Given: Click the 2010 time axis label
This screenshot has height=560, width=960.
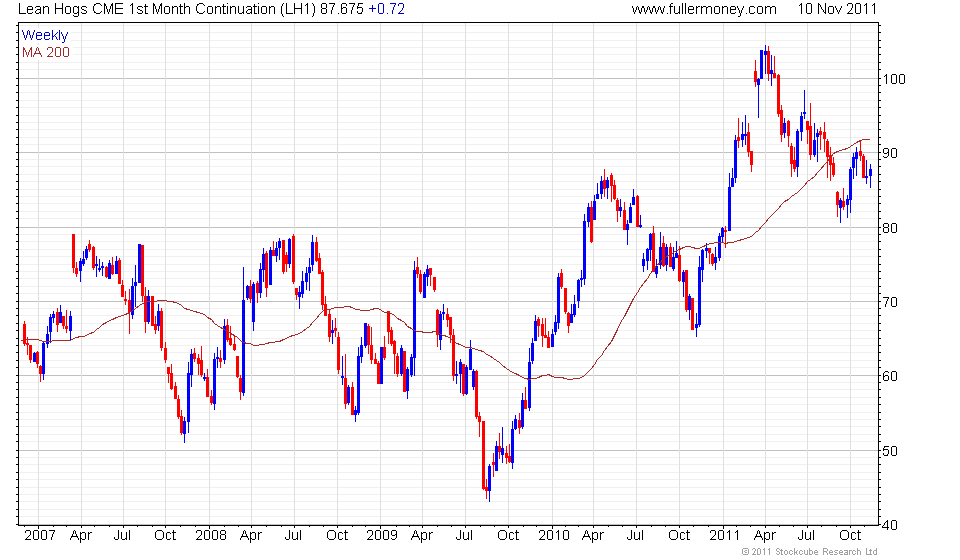Looking at the screenshot, I should pyautogui.click(x=553, y=536).
